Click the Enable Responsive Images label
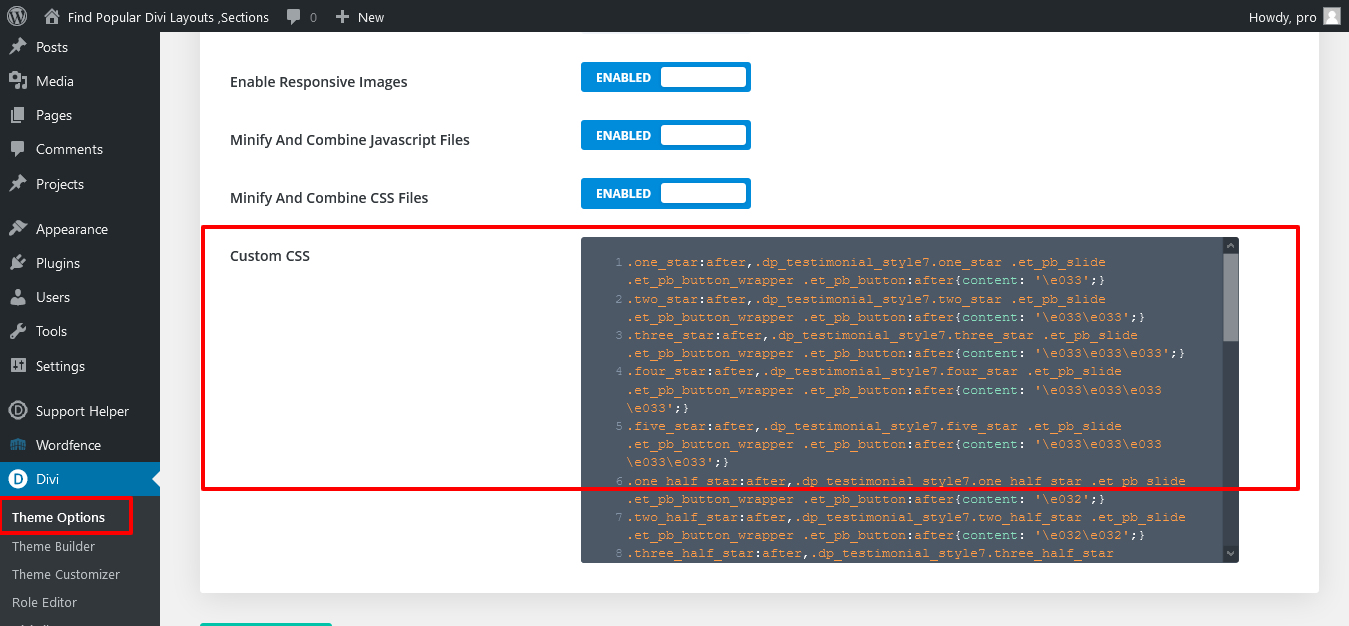 tap(319, 82)
